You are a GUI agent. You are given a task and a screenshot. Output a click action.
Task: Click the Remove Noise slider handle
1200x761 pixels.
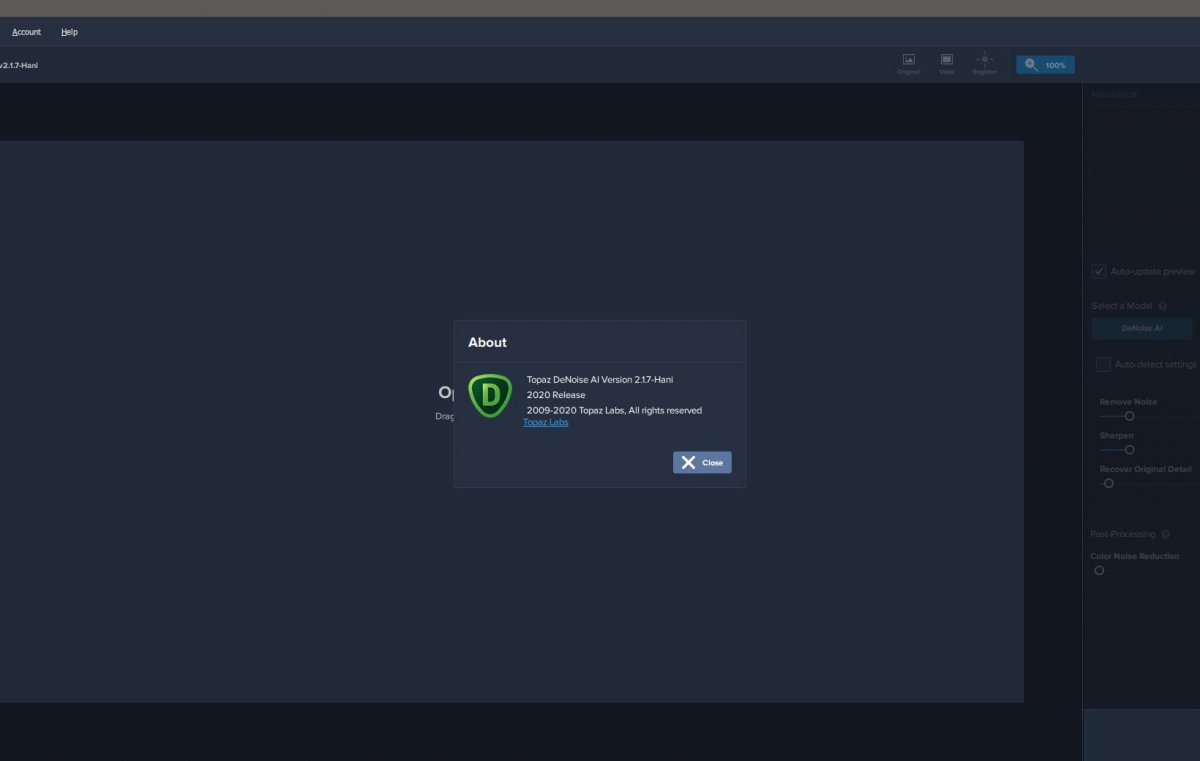[1130, 416]
